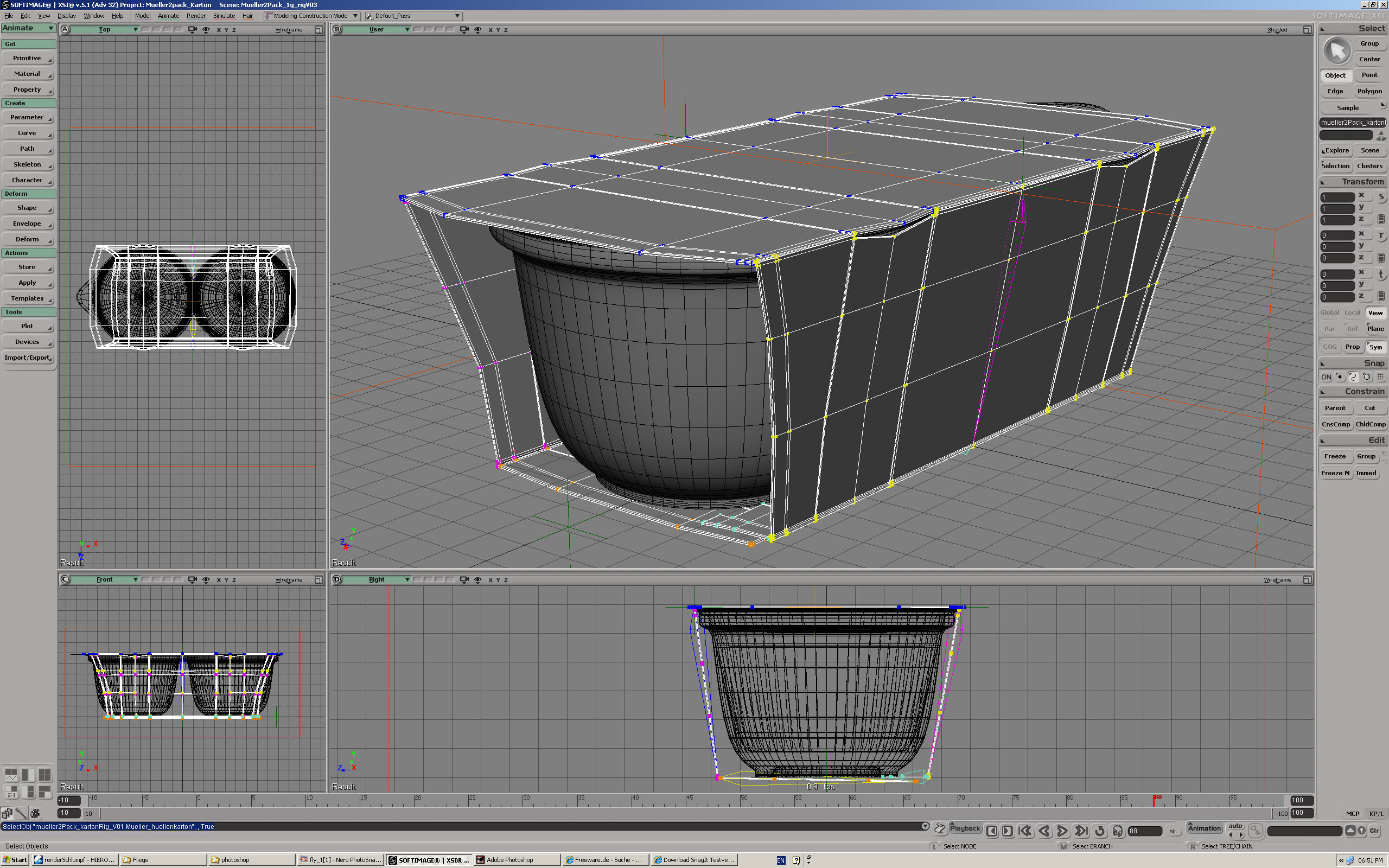Step back one frame
The width and height of the screenshot is (1389, 868).
point(992,831)
